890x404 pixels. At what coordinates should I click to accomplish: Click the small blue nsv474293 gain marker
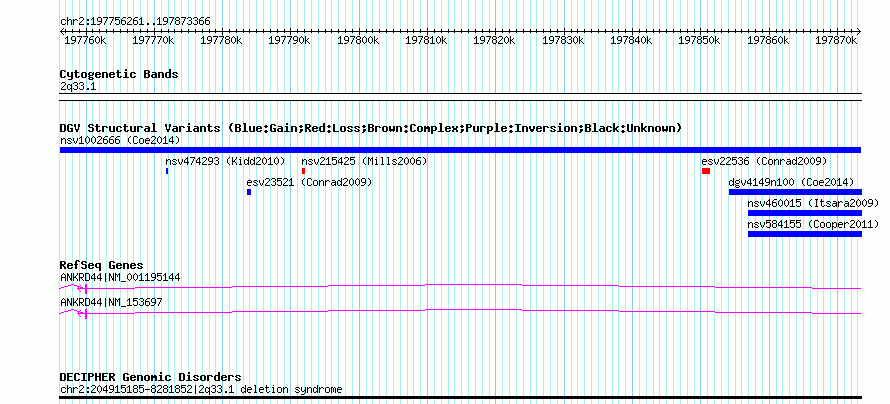[167, 171]
